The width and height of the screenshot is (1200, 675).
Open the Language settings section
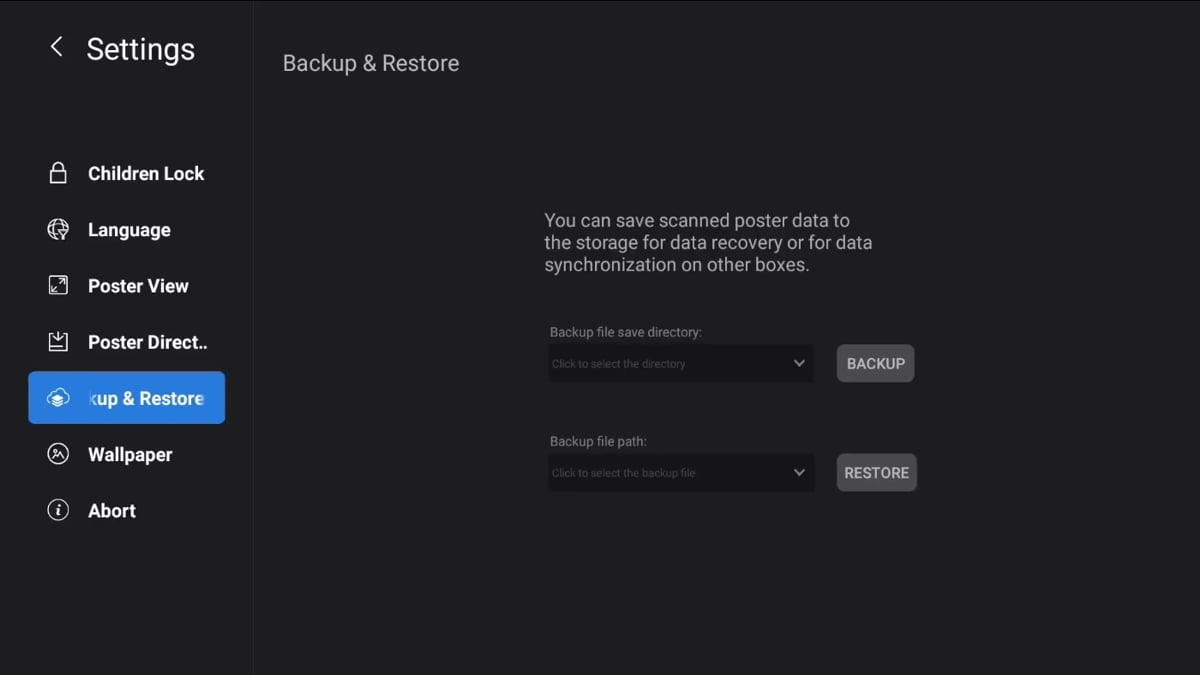(x=129, y=230)
